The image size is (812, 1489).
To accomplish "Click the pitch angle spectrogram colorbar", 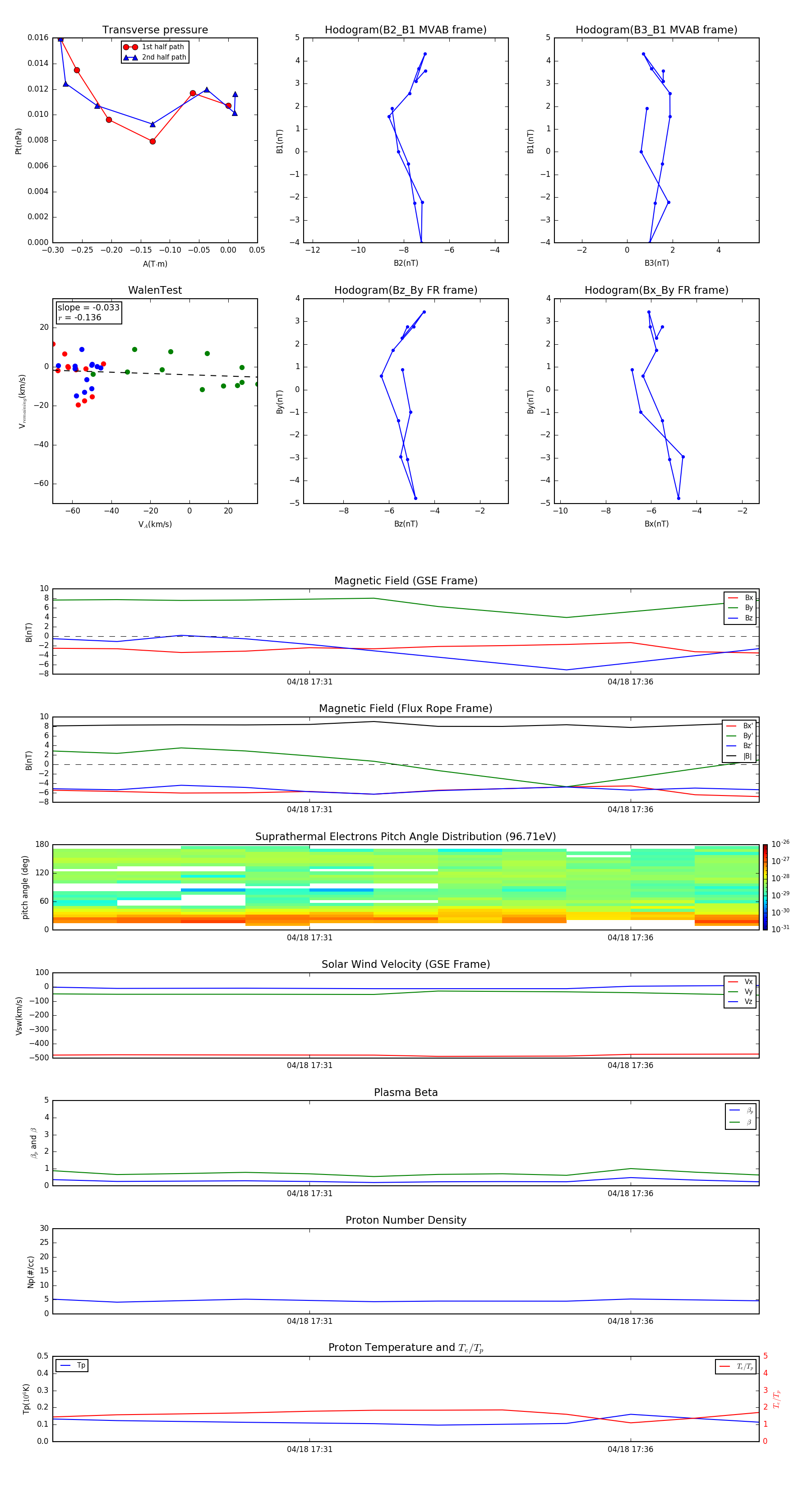I will click(x=765, y=887).
